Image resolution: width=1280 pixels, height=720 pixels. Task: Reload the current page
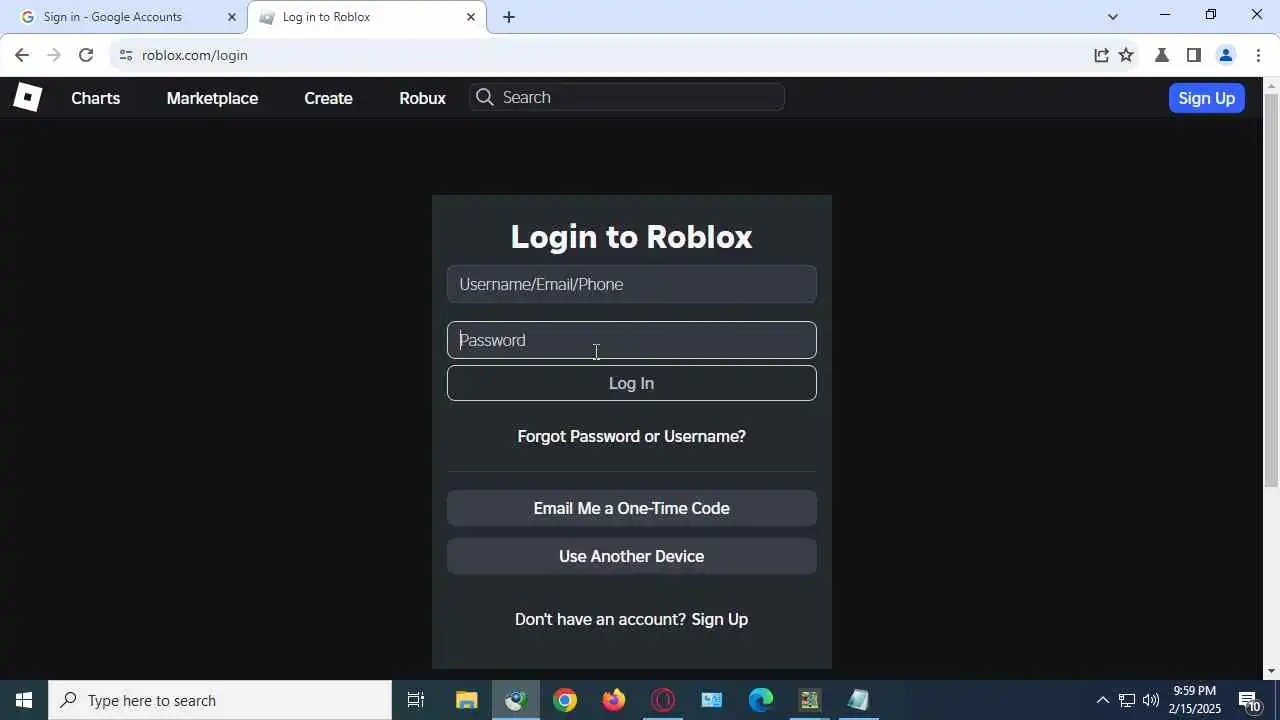click(x=86, y=55)
